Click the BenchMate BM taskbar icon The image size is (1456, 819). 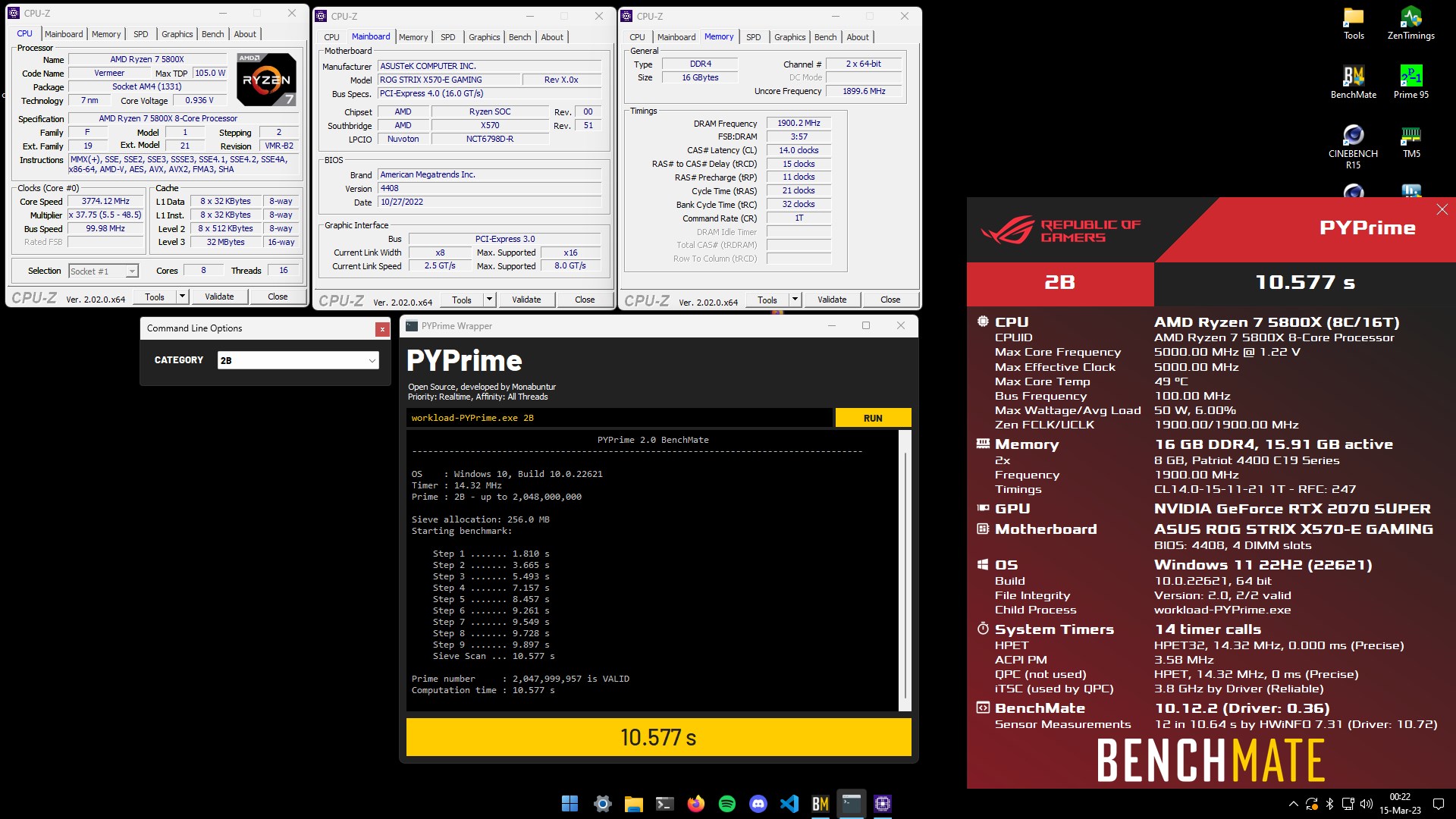pyautogui.click(x=821, y=804)
